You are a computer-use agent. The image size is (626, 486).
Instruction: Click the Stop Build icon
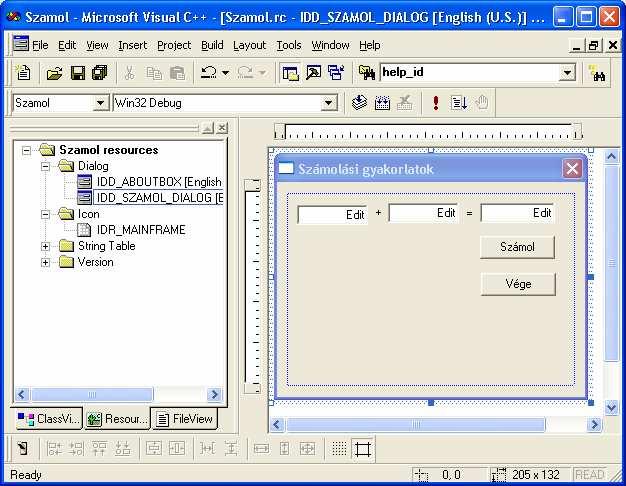[404, 103]
